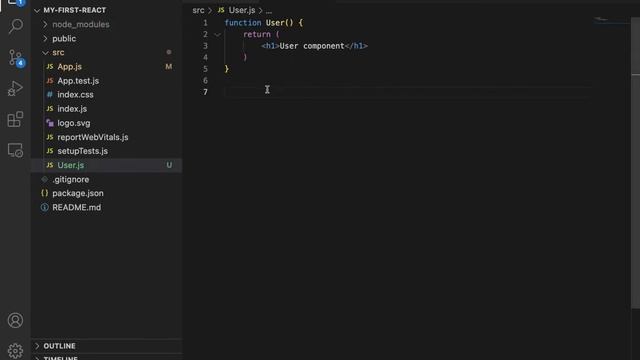This screenshot has height=360, width=640.
Task: Click the braces icon beside package.json
Action: coord(44,193)
